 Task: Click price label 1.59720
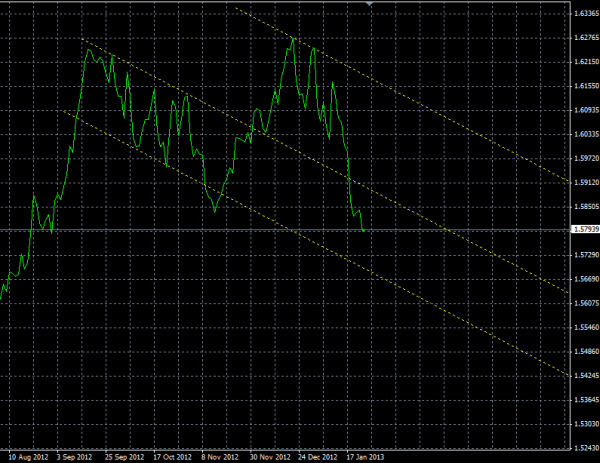tap(587, 158)
